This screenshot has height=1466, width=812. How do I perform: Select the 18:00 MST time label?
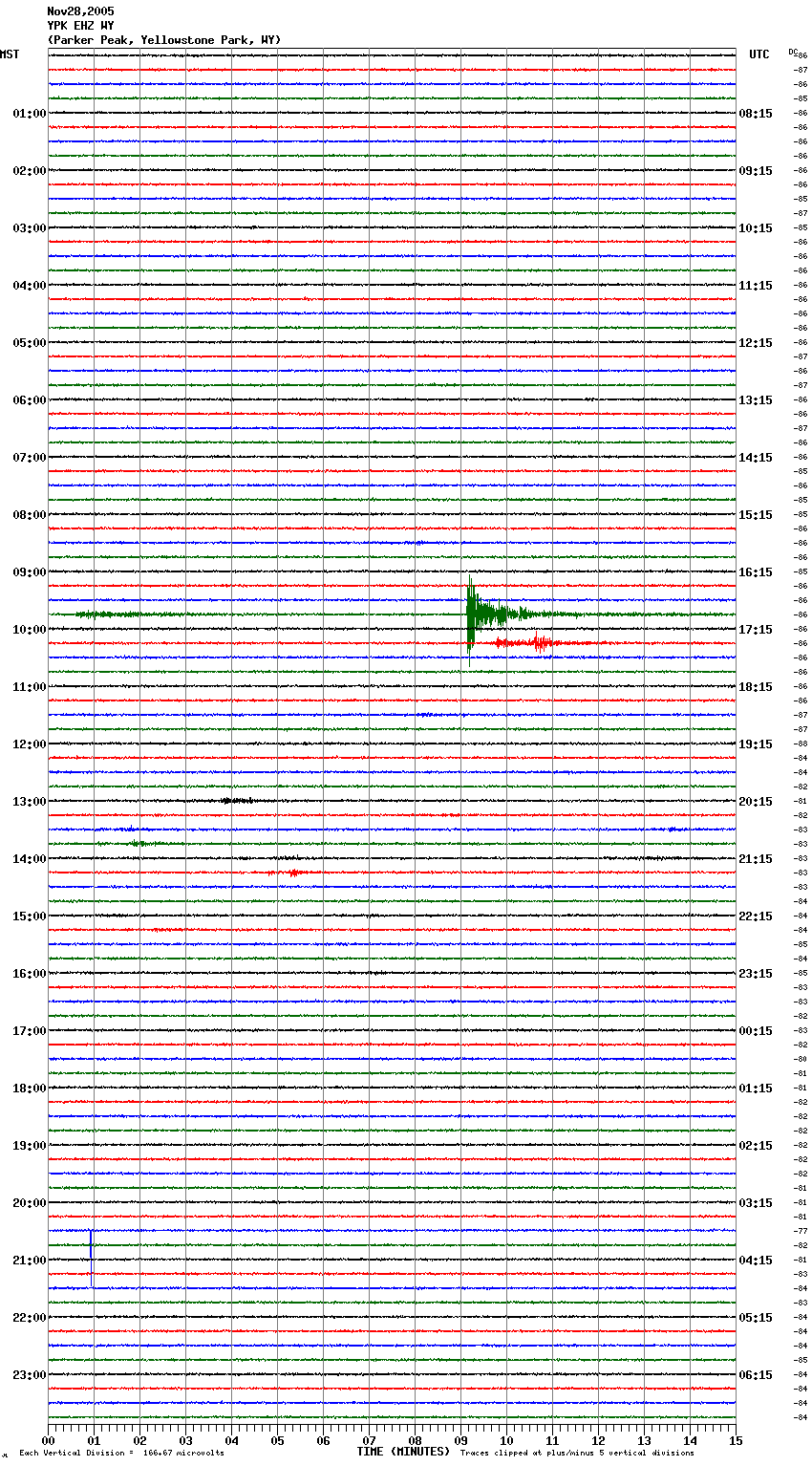coord(30,1089)
